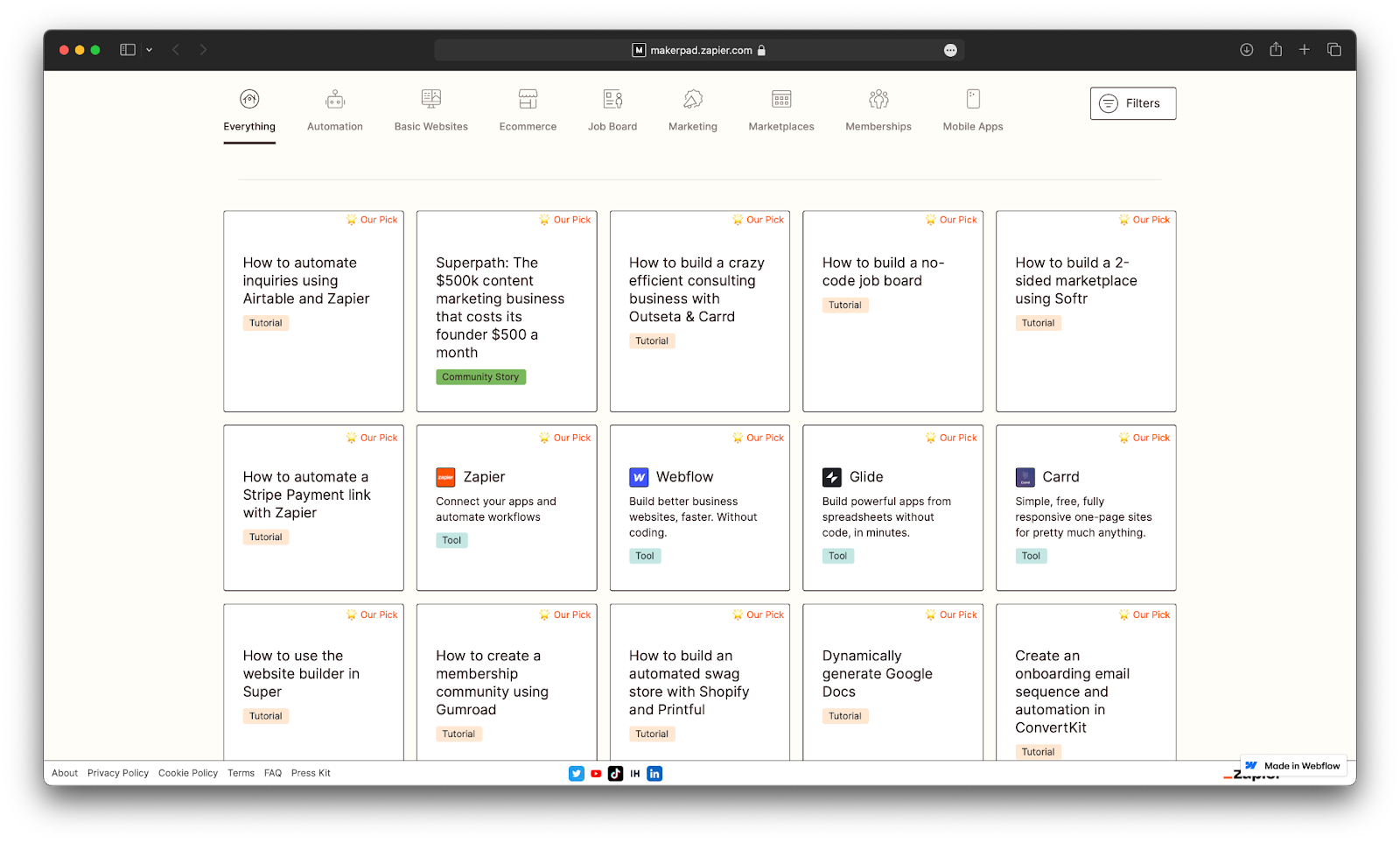1400x843 pixels.
Task: Open the YouTube link in the footer
Action: pyautogui.click(x=596, y=774)
